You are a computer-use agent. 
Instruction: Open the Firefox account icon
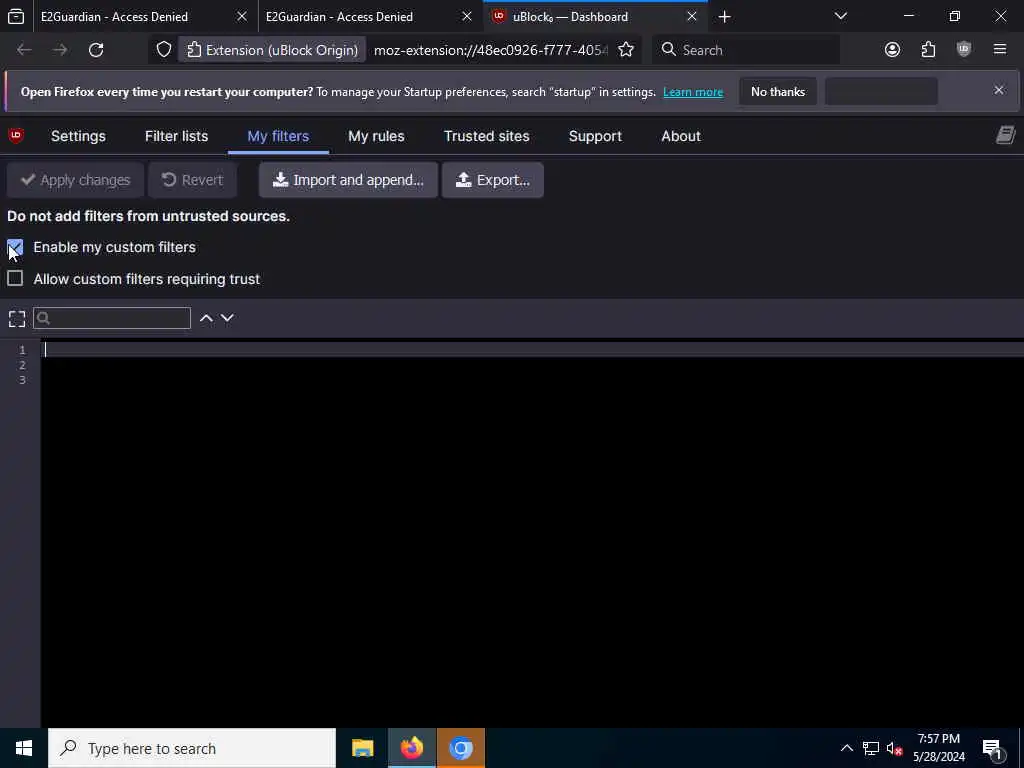[892, 50]
